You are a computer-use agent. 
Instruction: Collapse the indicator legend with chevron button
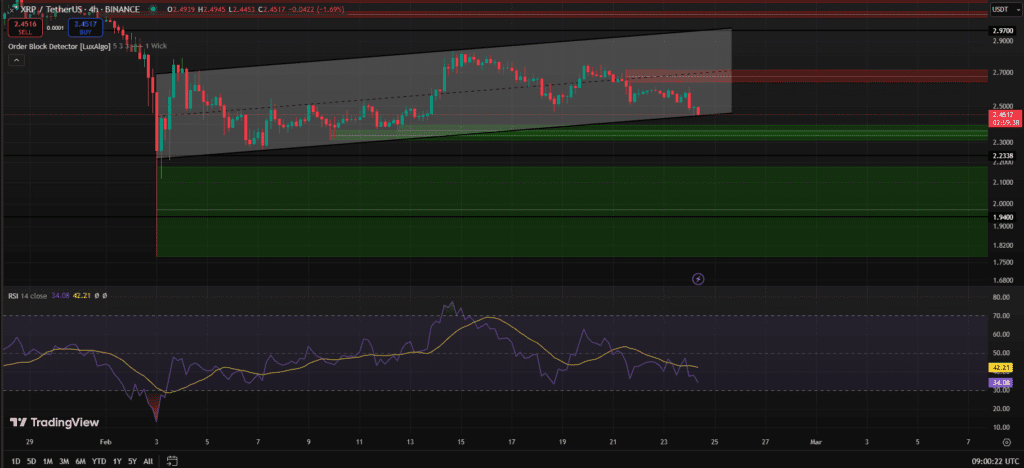click(16, 60)
